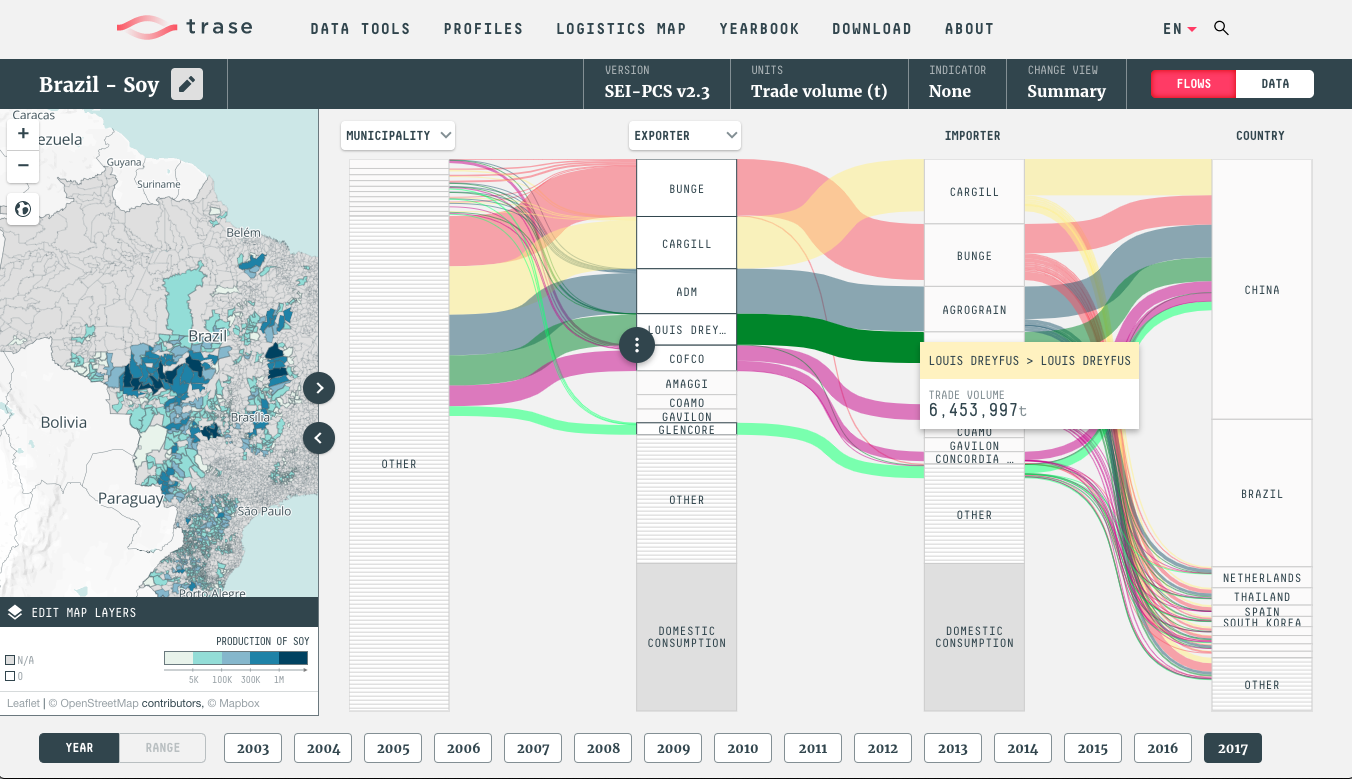Select the ADM exporter node
The image size is (1352, 779).
tap(686, 291)
